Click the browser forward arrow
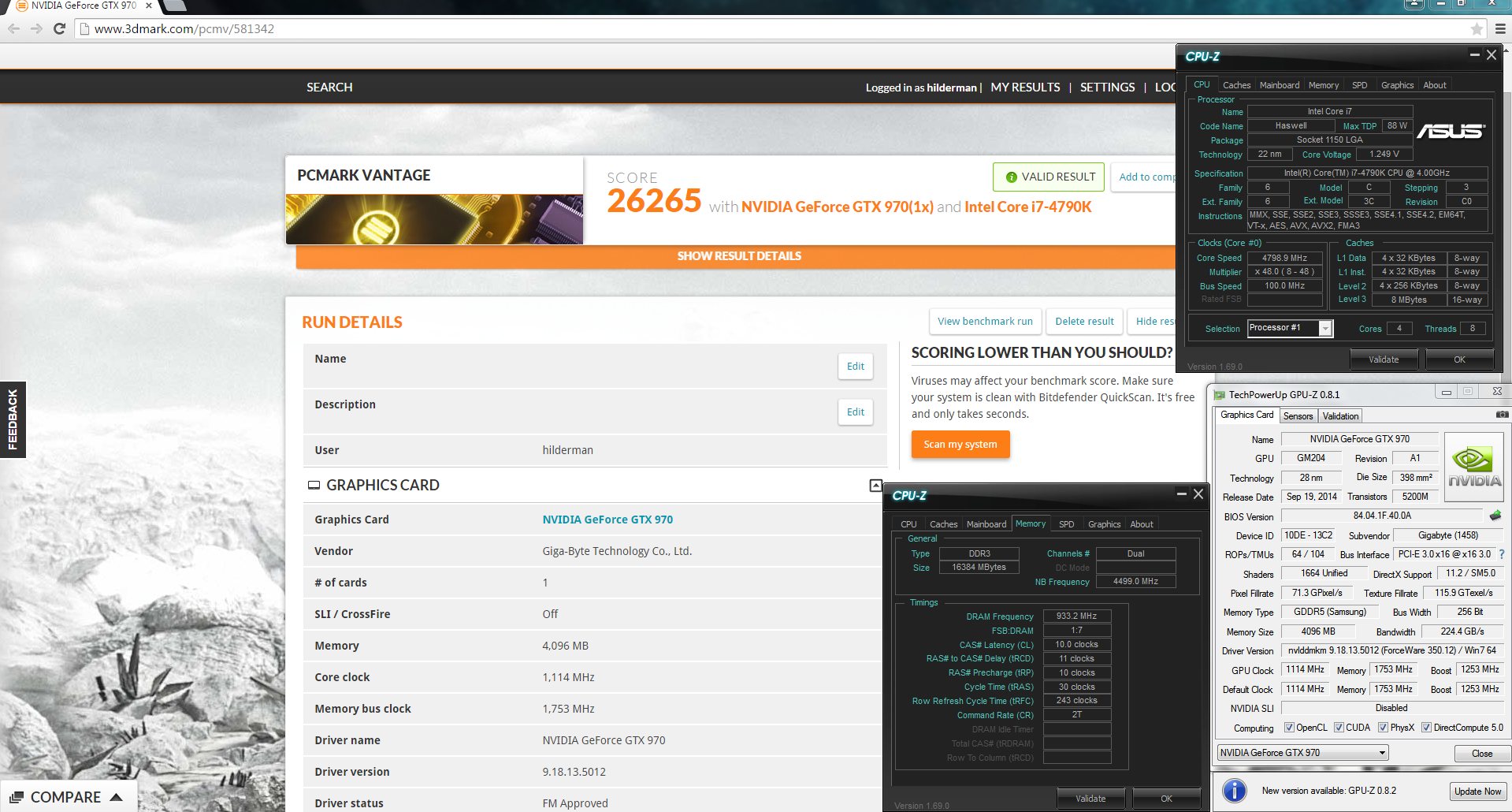The image size is (1512, 812). point(36,28)
